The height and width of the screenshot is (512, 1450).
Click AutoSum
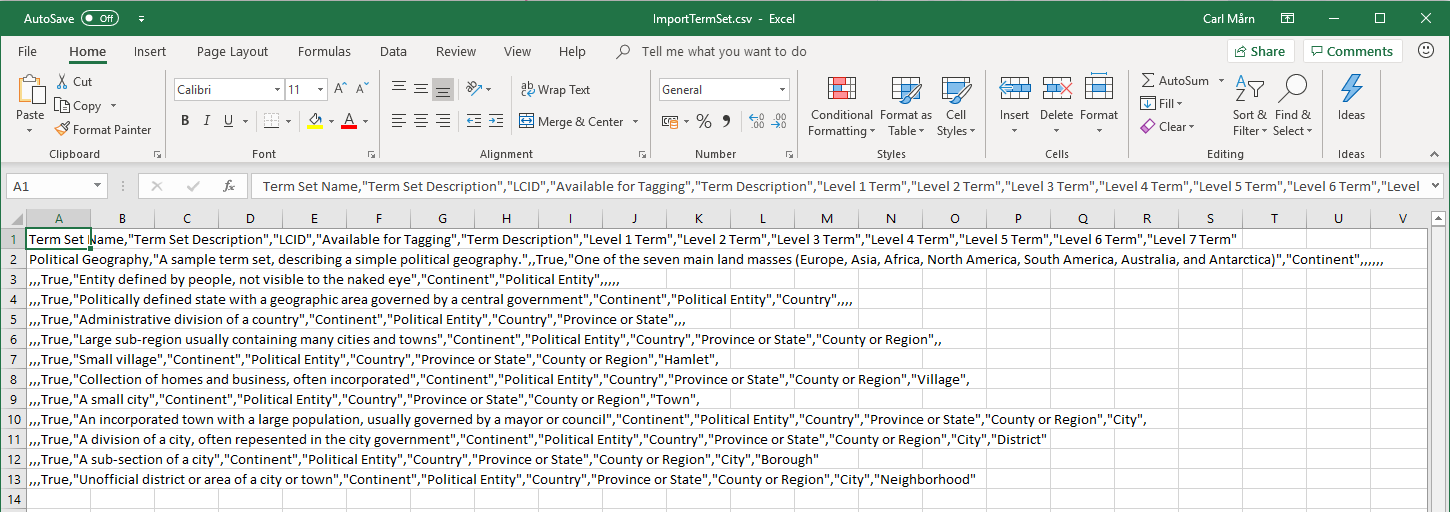point(1174,81)
